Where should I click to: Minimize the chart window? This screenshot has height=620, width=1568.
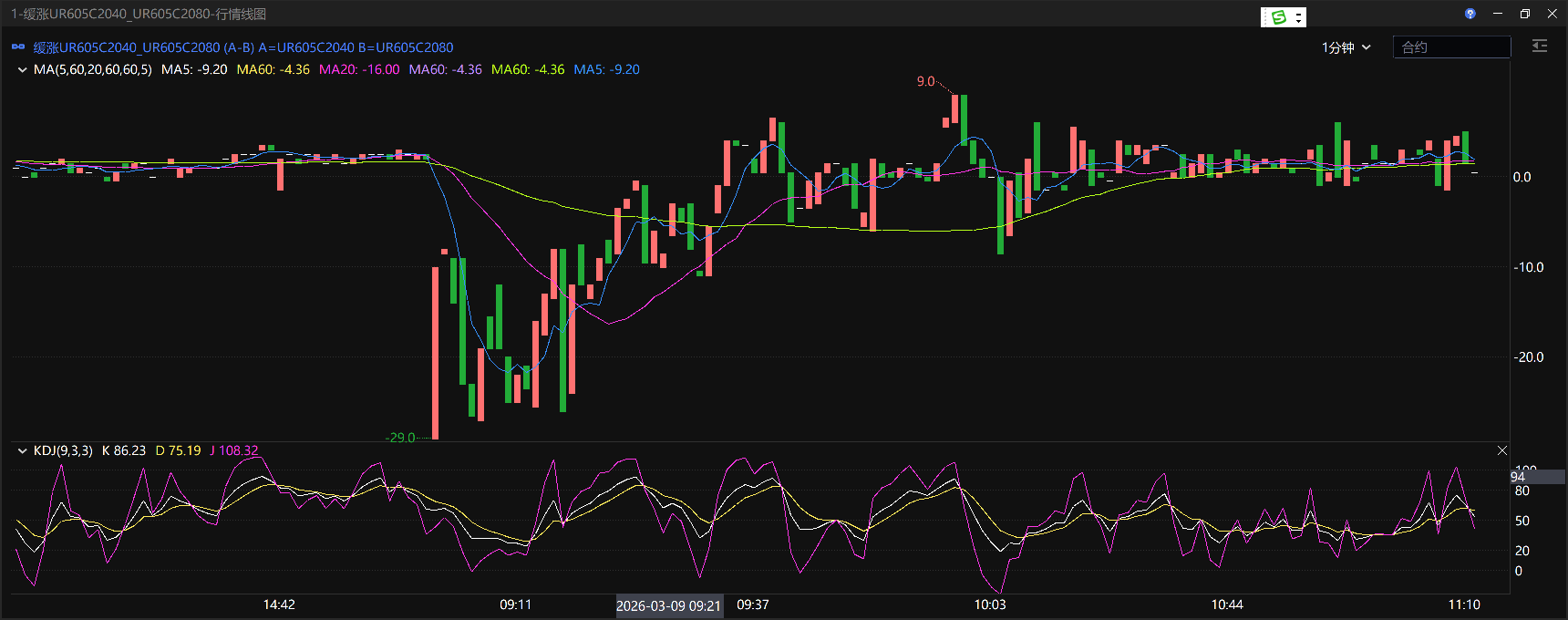click(x=1498, y=14)
